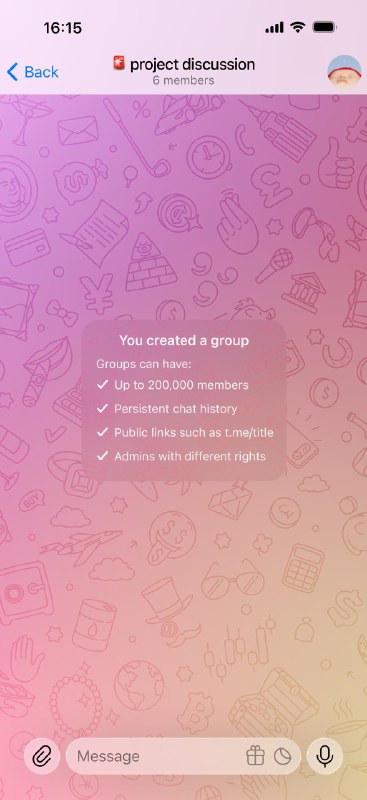The height and width of the screenshot is (800, 367).
Task: Click the timer icon beside the gift icon
Action: point(282,756)
